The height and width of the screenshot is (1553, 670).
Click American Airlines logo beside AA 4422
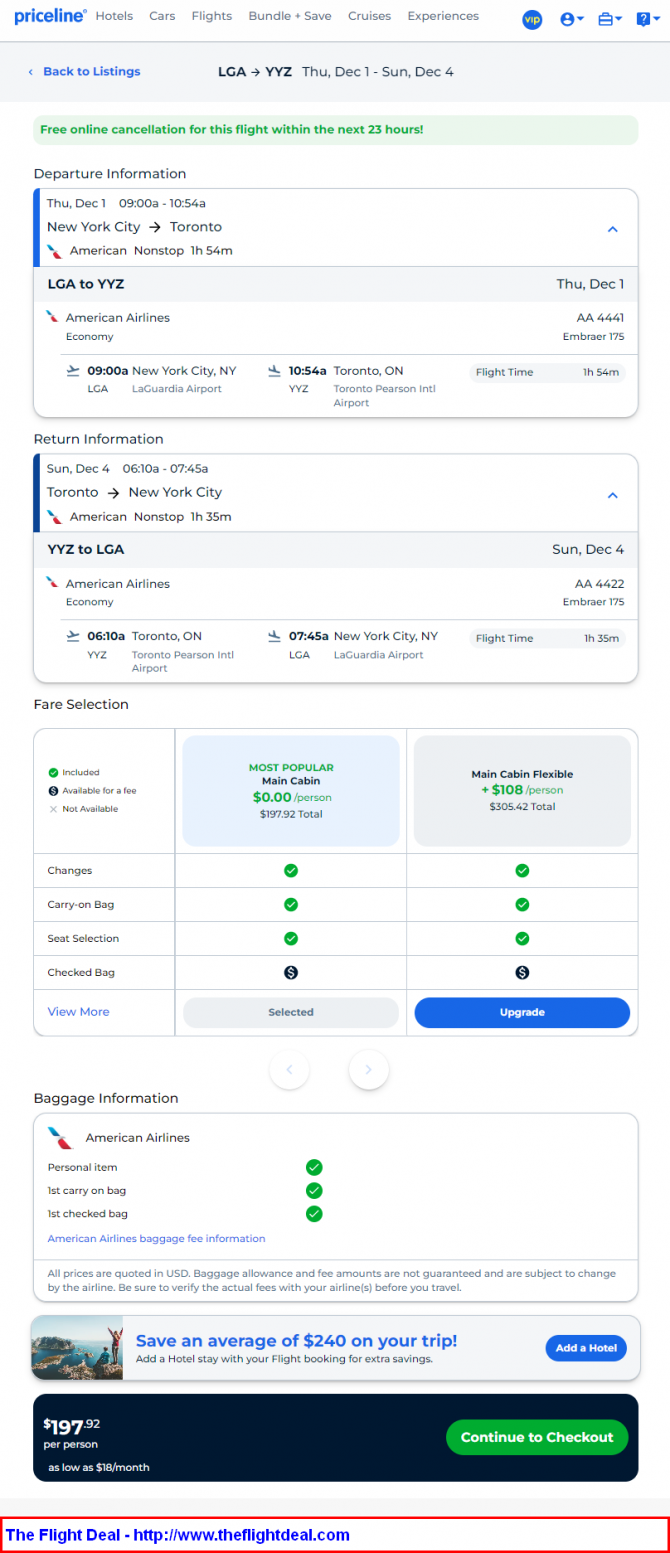tap(52, 583)
